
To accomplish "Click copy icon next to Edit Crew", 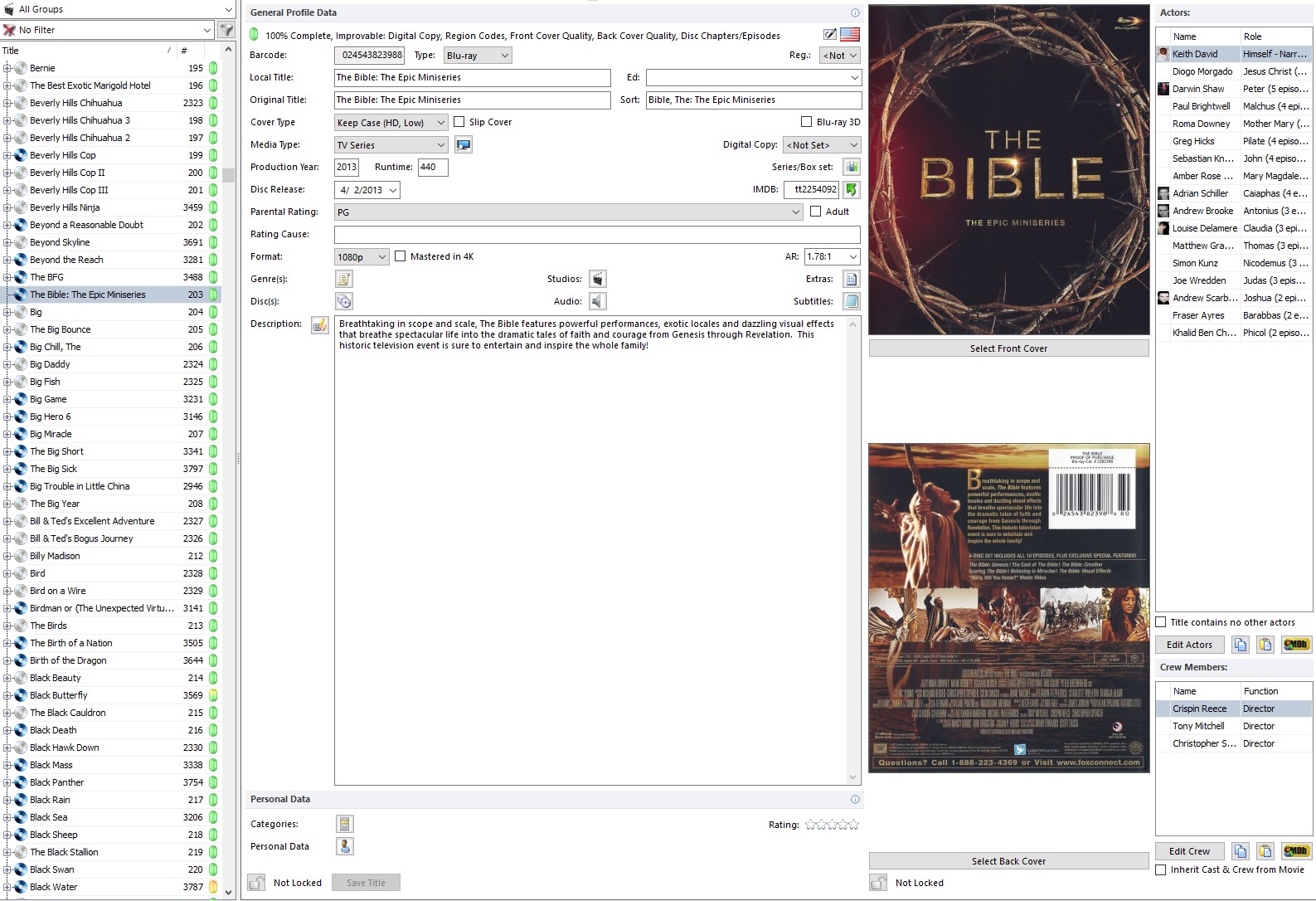I will (x=1241, y=851).
